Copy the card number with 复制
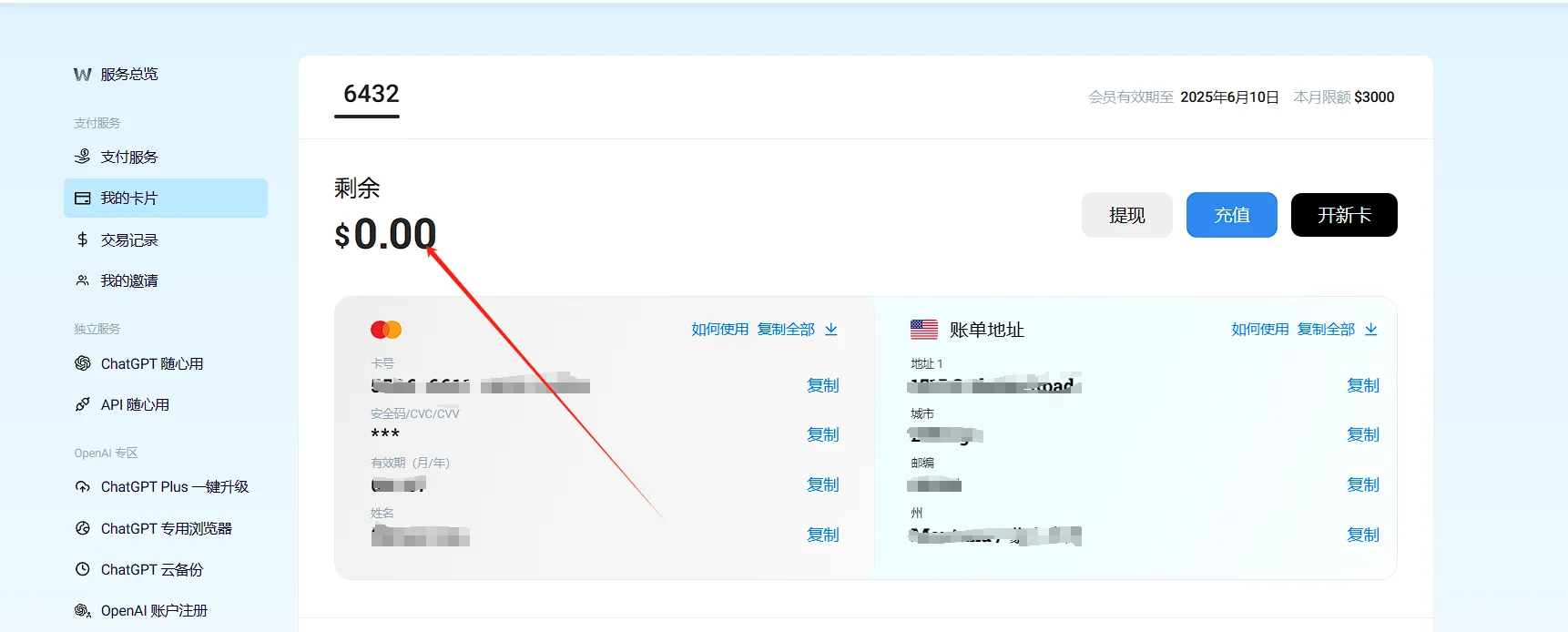This screenshot has height=632, width=1568. point(822,385)
